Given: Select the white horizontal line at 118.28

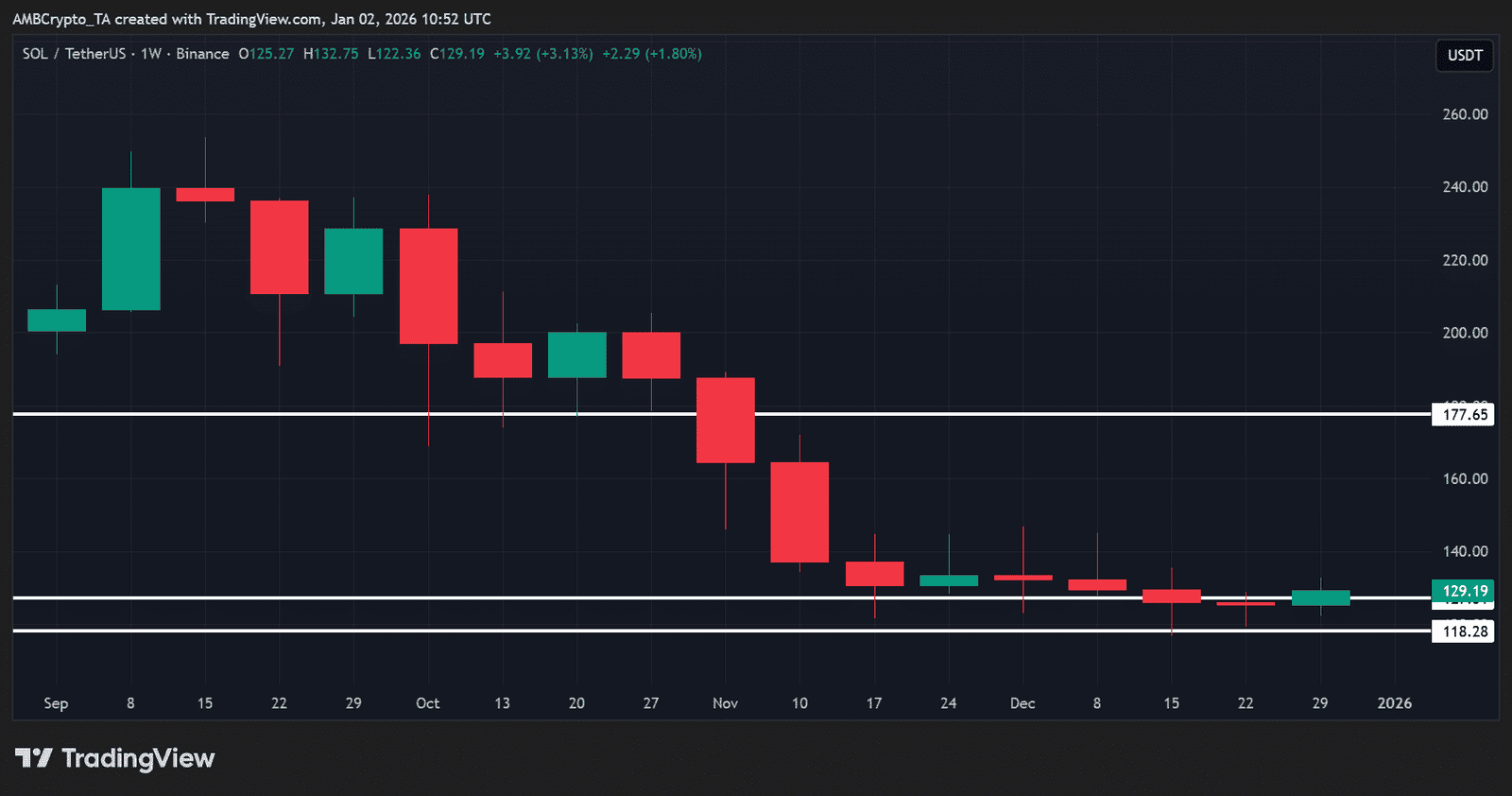Looking at the screenshot, I should [x=722, y=631].
